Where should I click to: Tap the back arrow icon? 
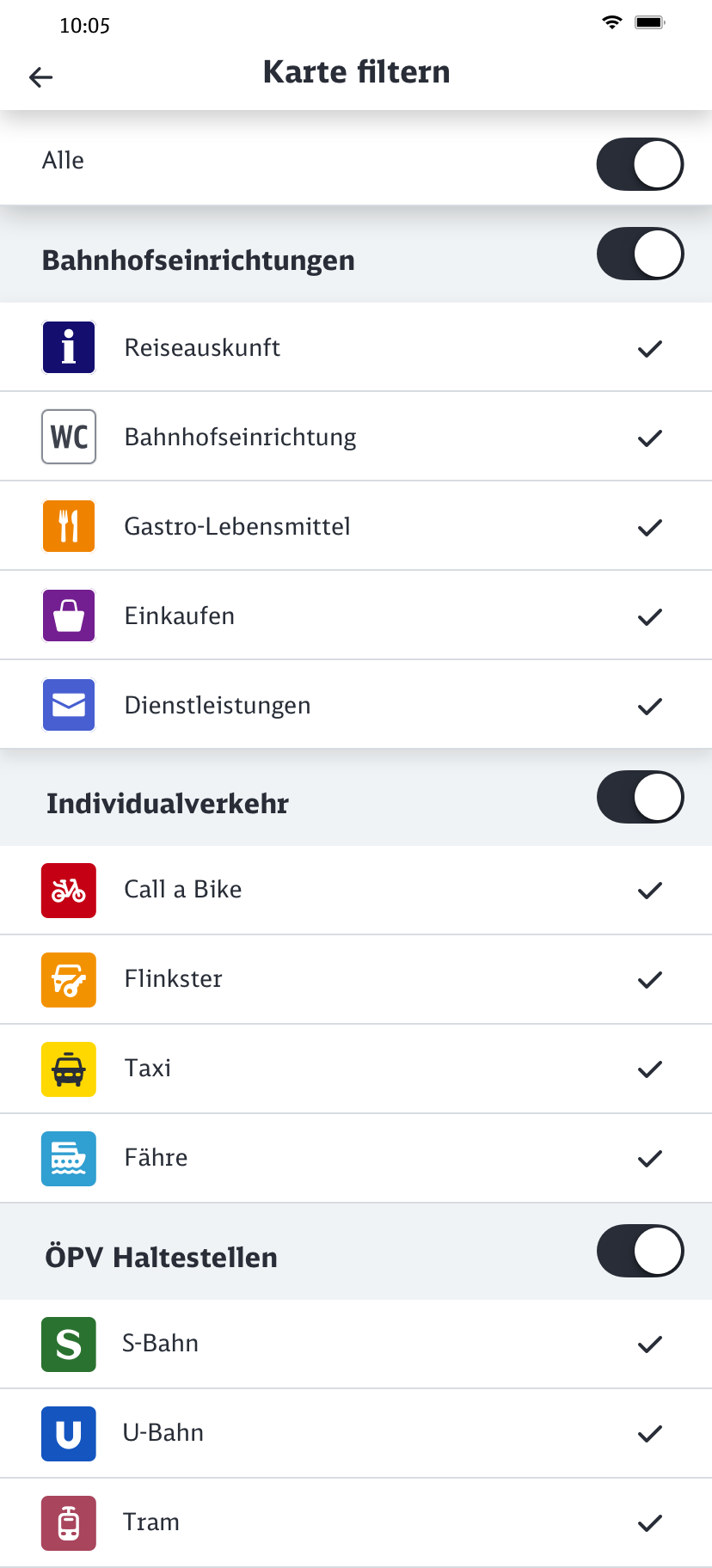(40, 77)
